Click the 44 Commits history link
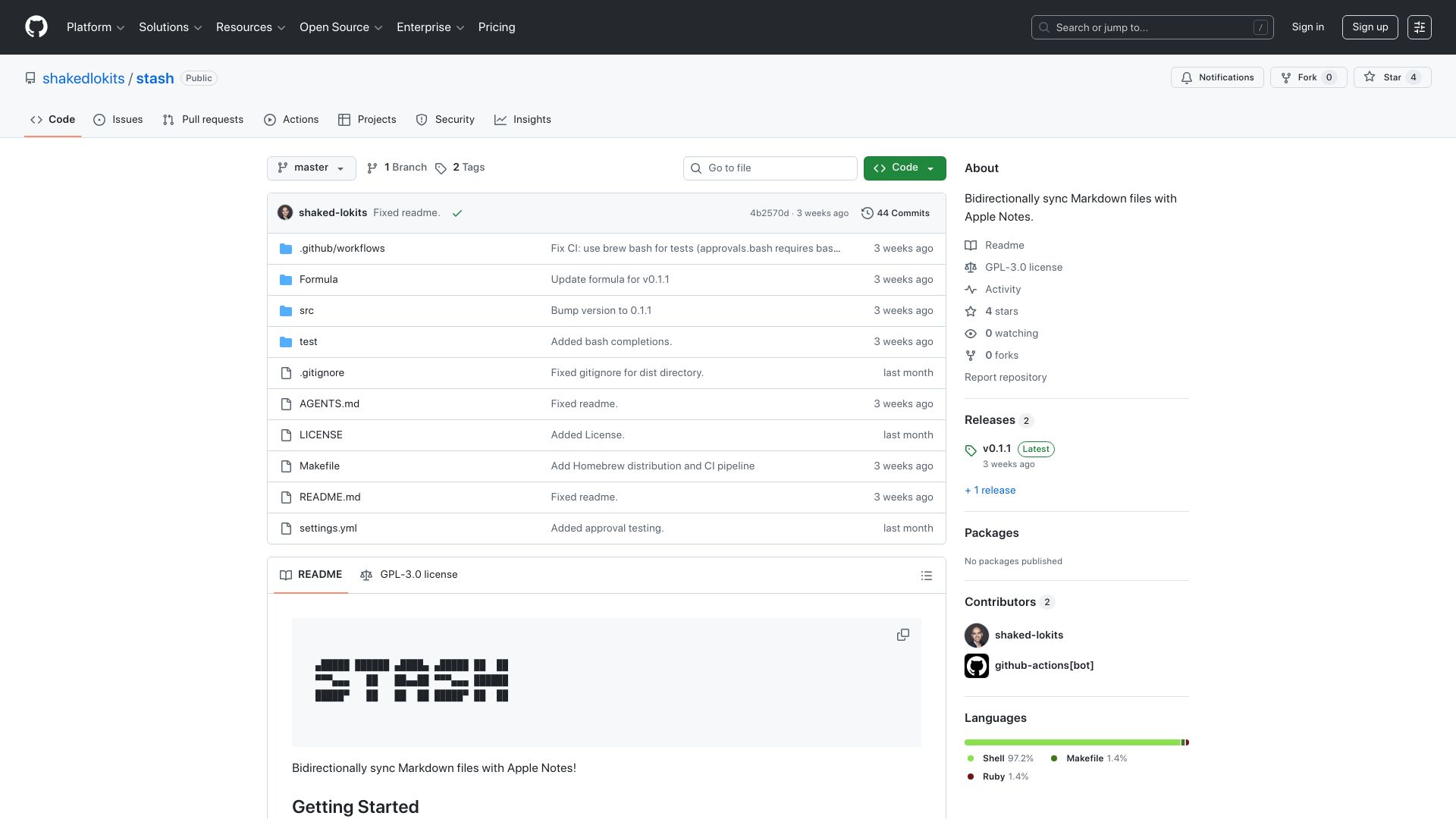 pyautogui.click(x=896, y=213)
